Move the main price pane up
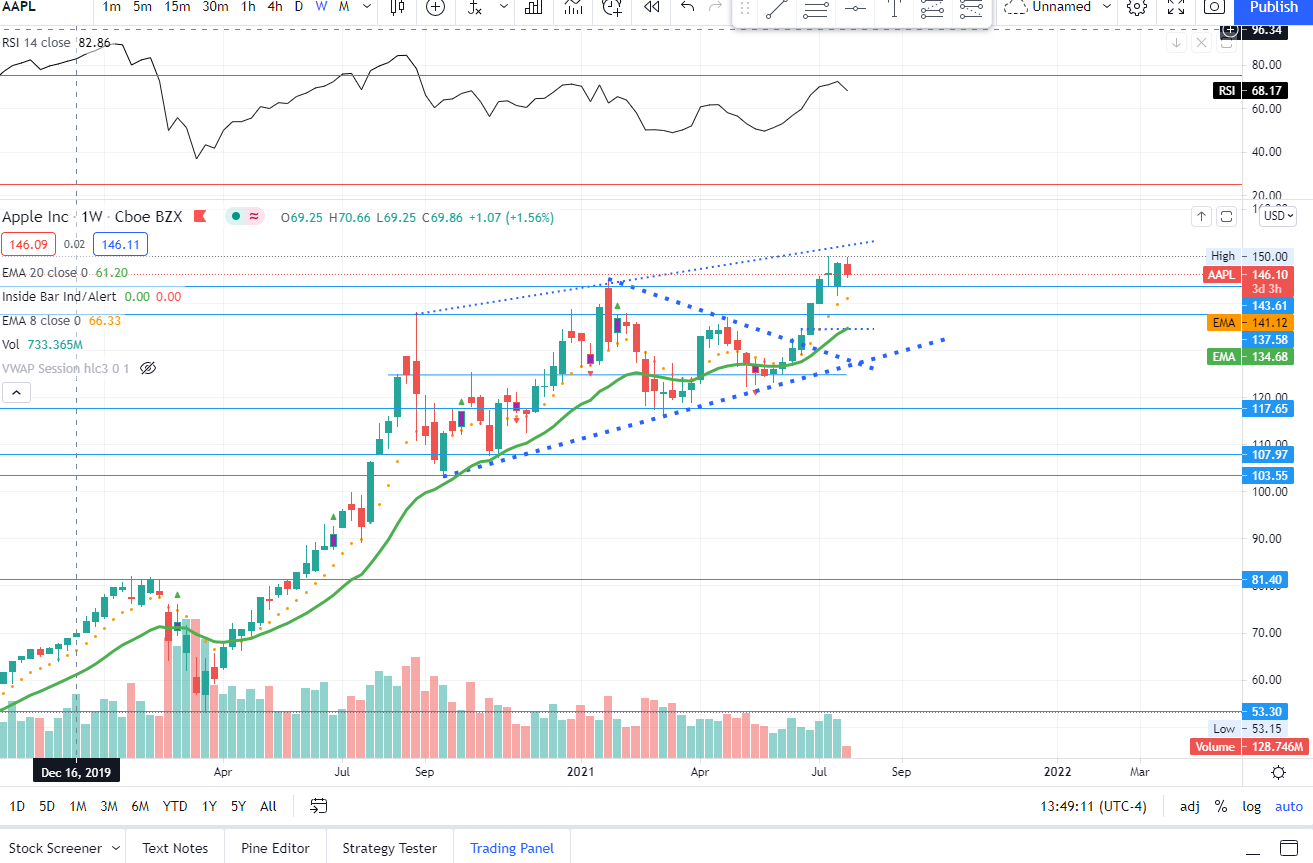1313x863 pixels. 1201,216
